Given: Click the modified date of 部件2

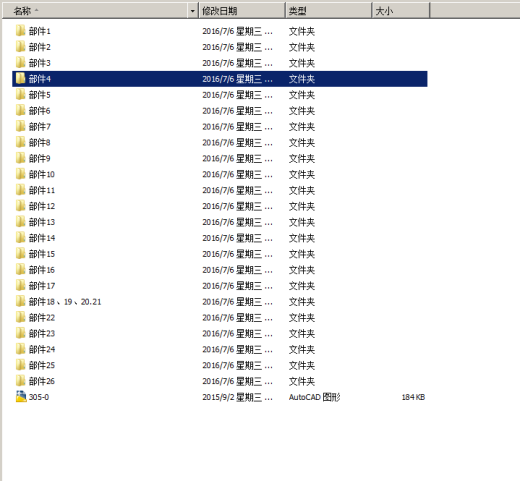Looking at the screenshot, I should tap(237, 47).
